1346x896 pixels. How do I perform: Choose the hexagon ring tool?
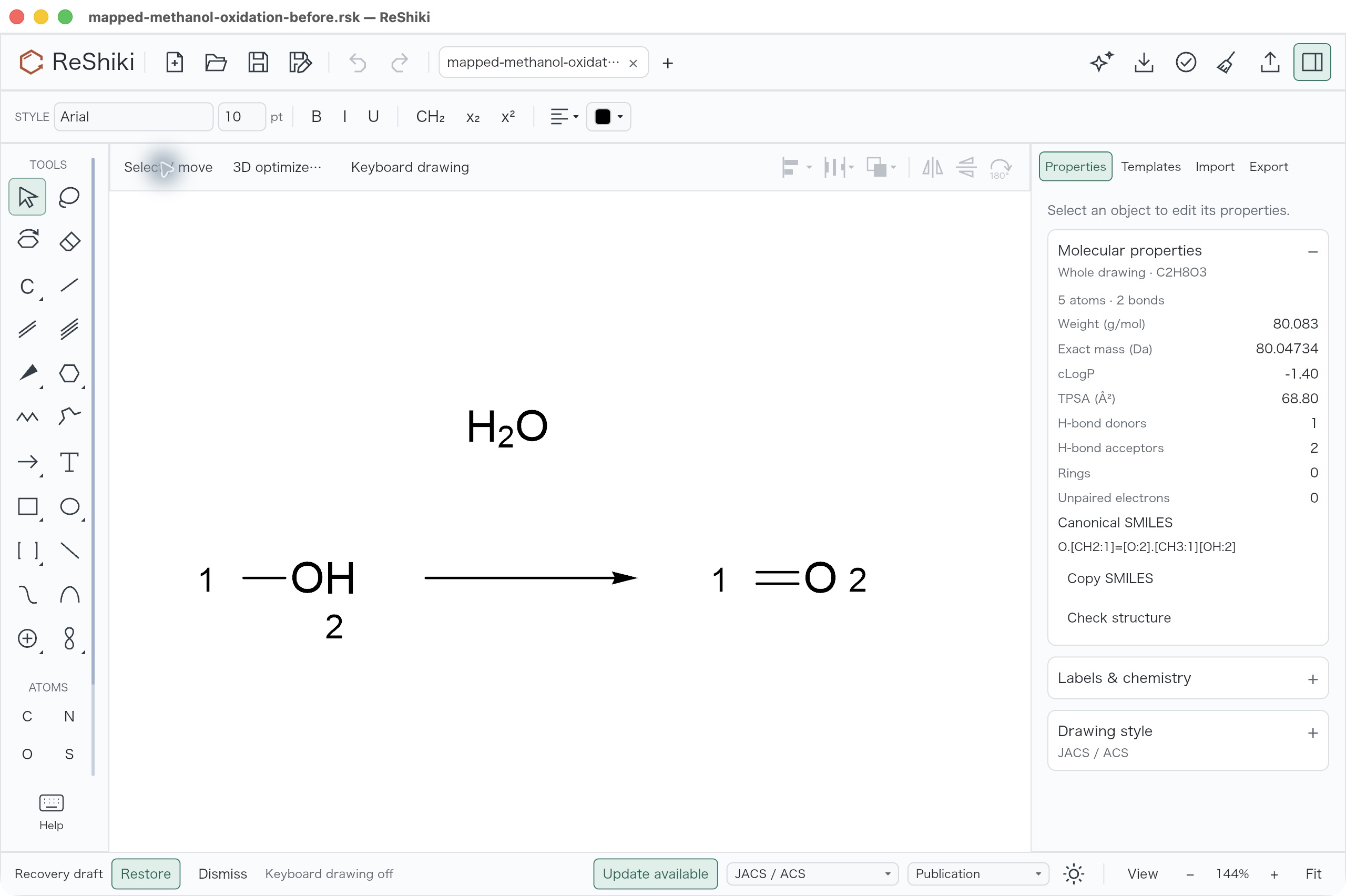[x=69, y=373]
